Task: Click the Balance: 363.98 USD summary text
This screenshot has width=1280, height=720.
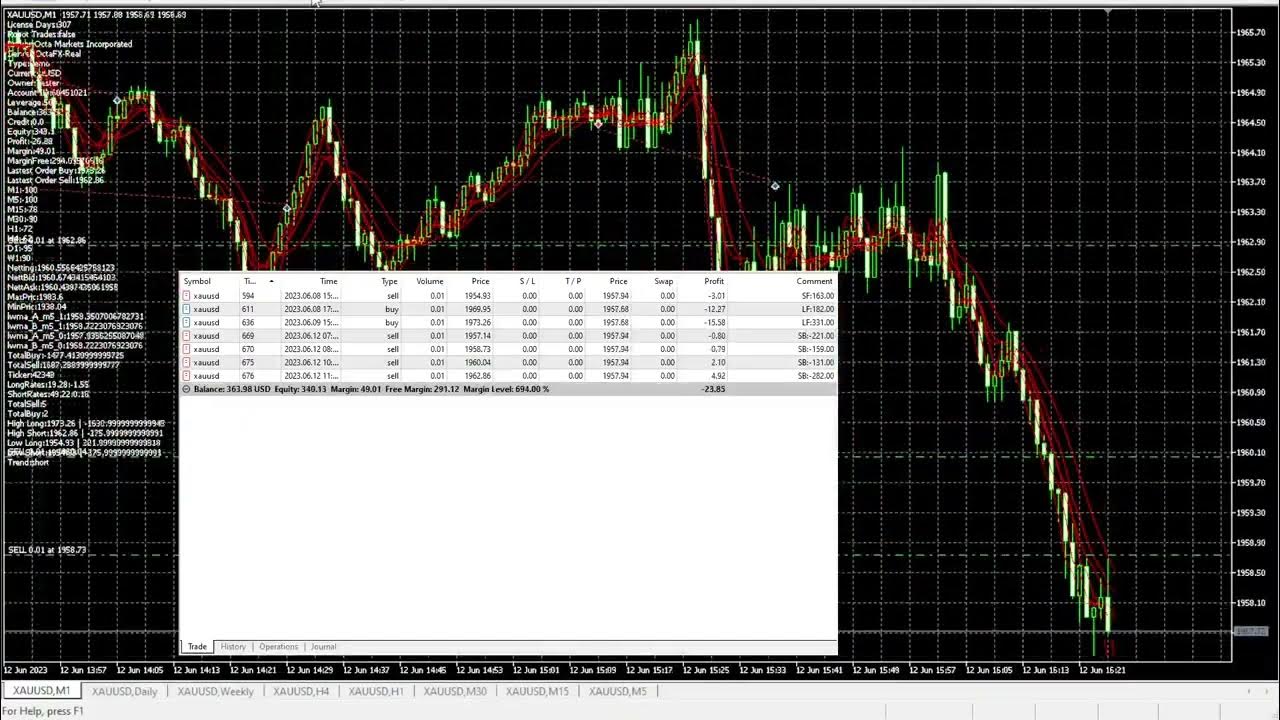Action: pos(232,389)
